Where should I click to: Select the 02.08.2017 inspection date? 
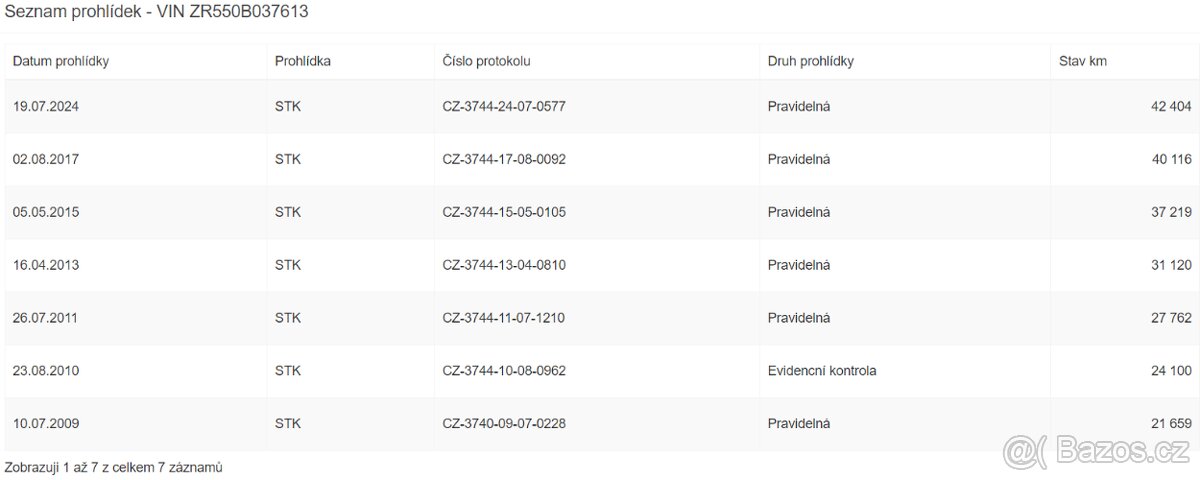[46, 159]
